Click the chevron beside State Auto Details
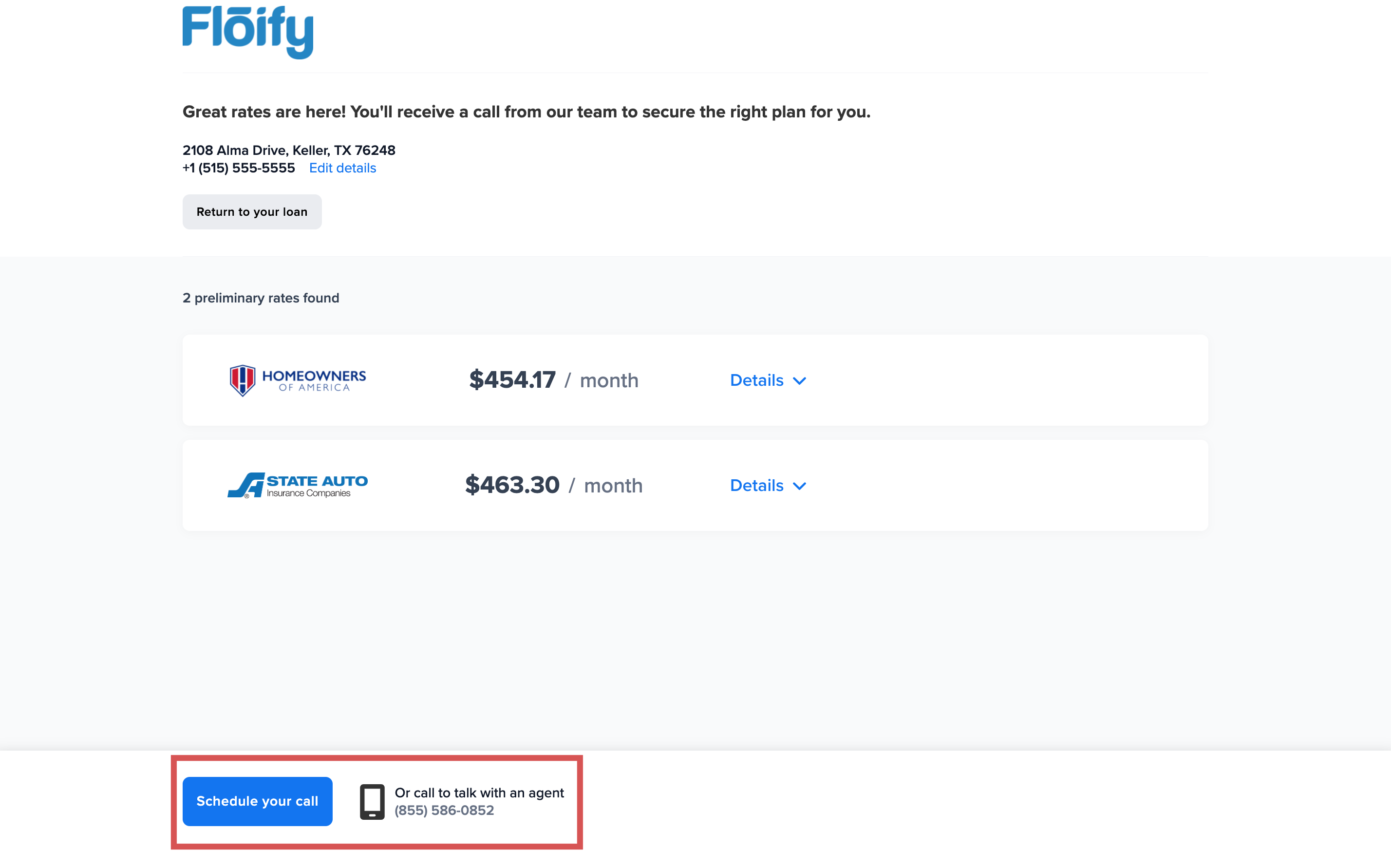This screenshot has height=868, width=1391. 799,486
